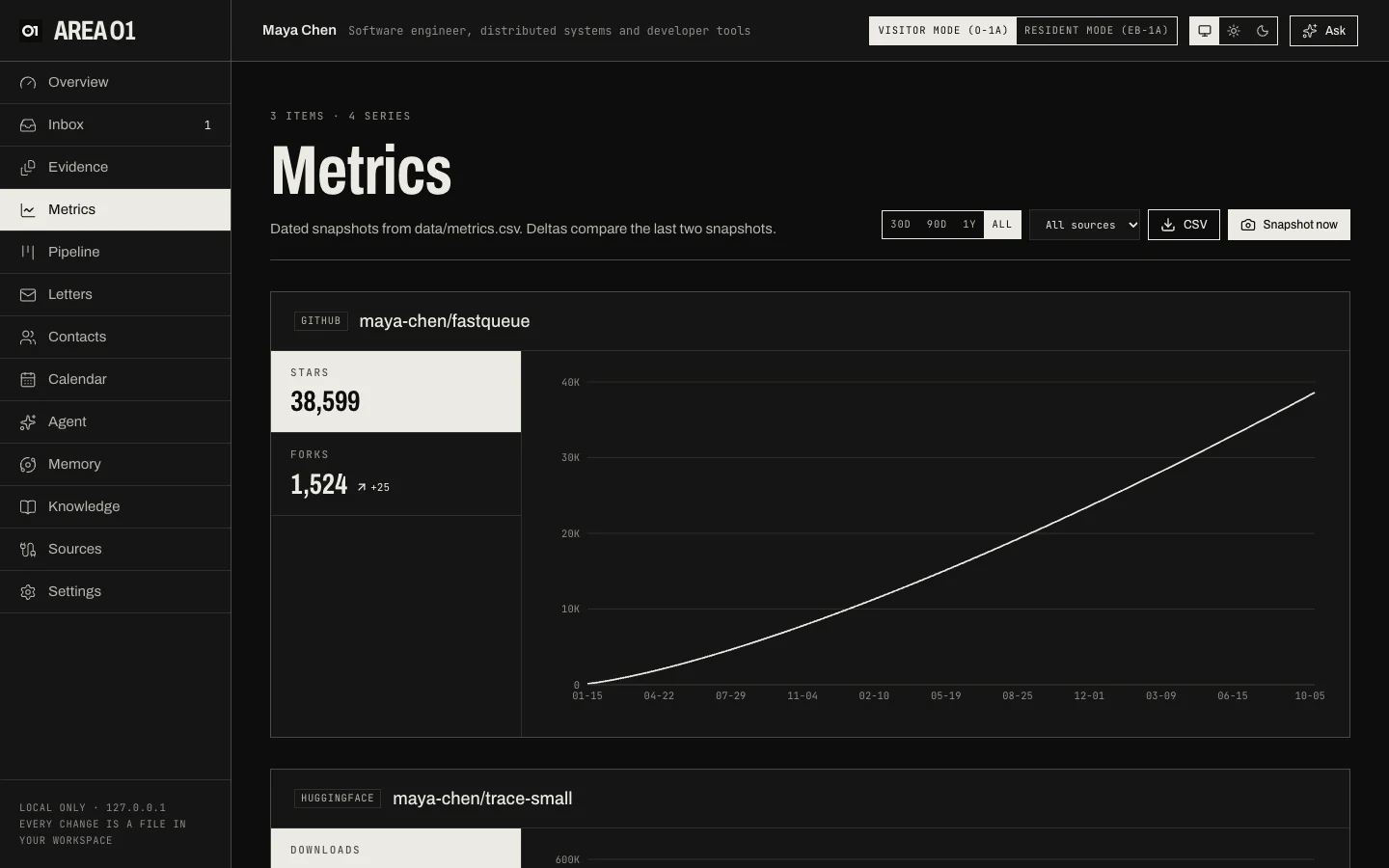This screenshot has height=868, width=1389.
Task: Select the Stars 38,599 series
Action: coord(395,392)
